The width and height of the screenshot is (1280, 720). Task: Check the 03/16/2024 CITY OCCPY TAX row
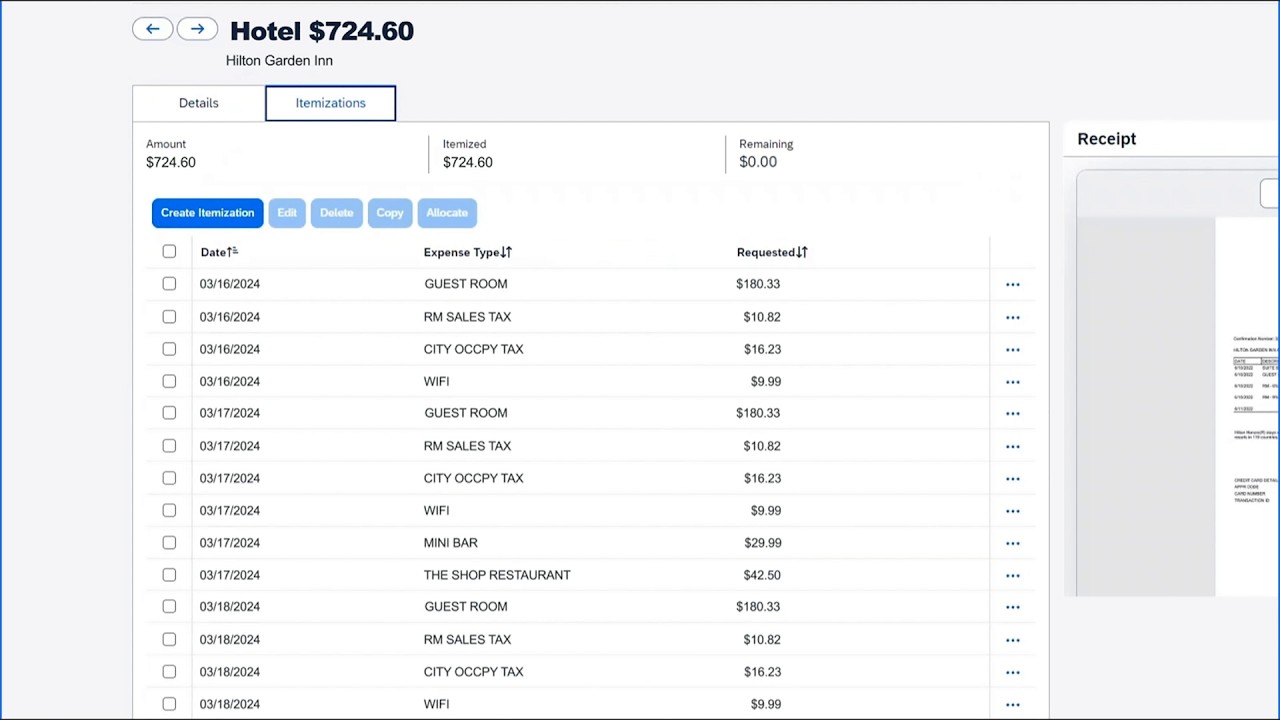169,349
